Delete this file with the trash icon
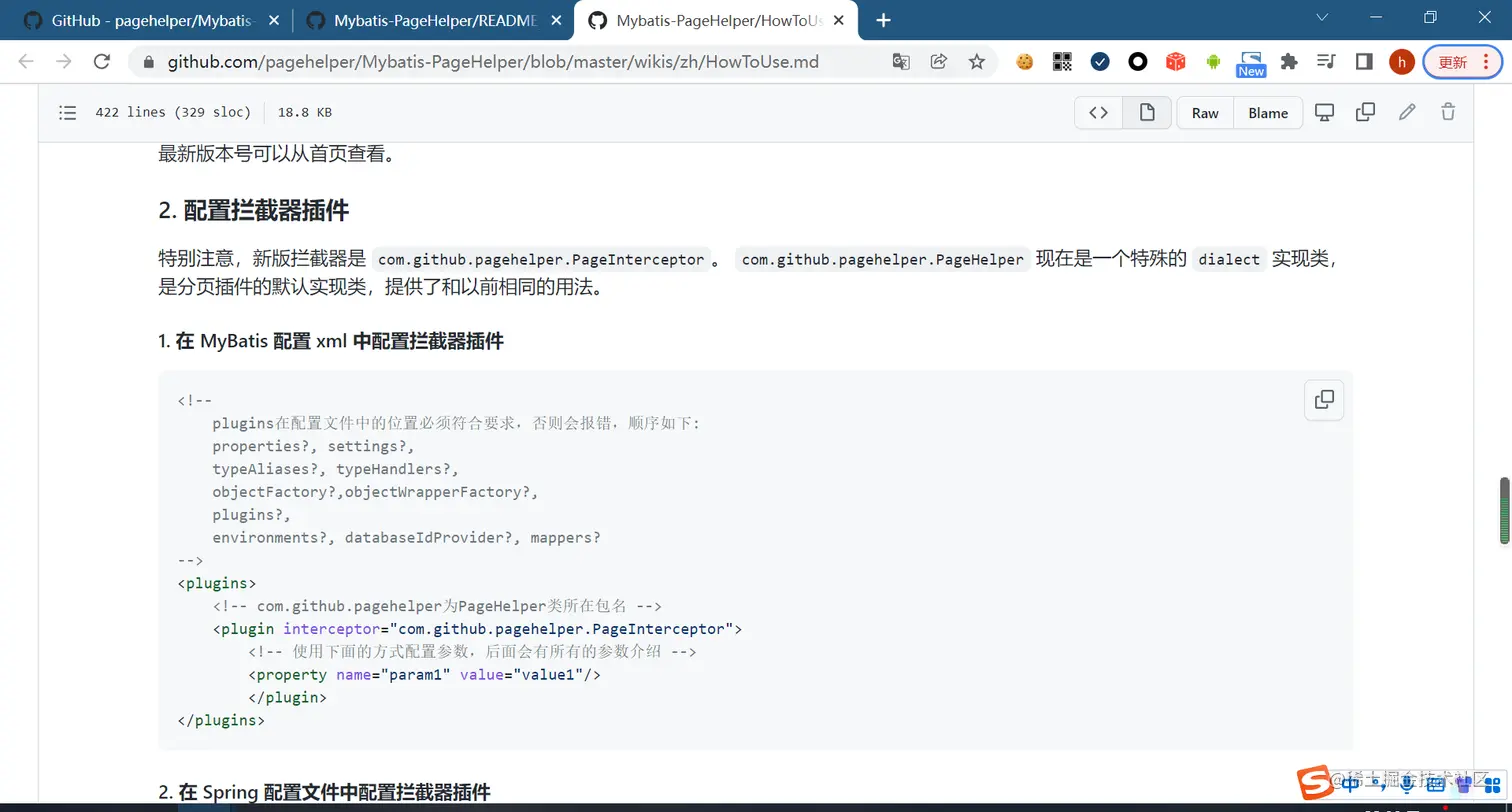1512x812 pixels. click(1448, 112)
